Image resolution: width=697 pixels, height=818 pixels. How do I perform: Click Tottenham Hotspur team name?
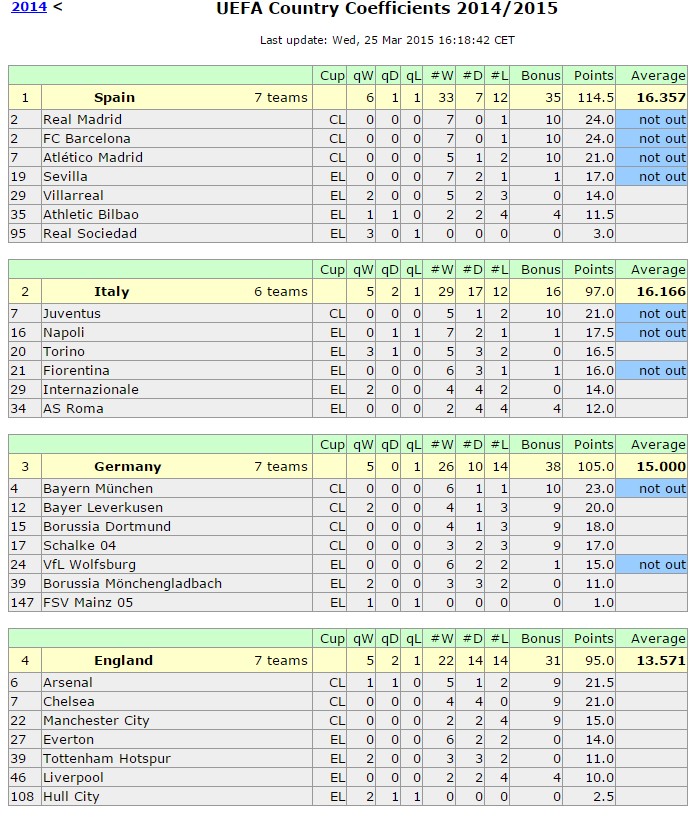[x=106, y=759]
